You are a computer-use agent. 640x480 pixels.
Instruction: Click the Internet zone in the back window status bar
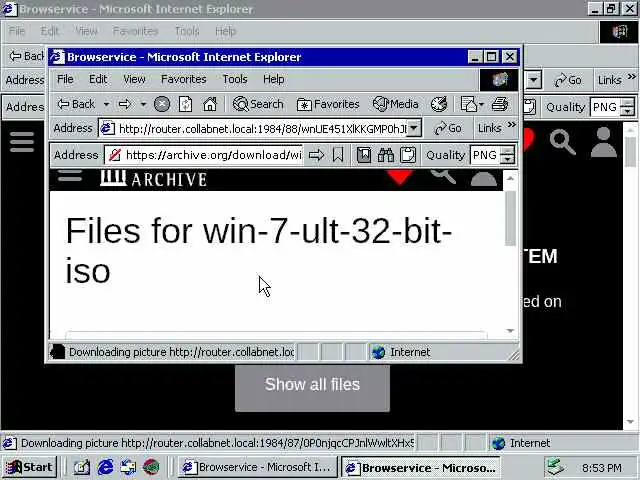pos(522,443)
